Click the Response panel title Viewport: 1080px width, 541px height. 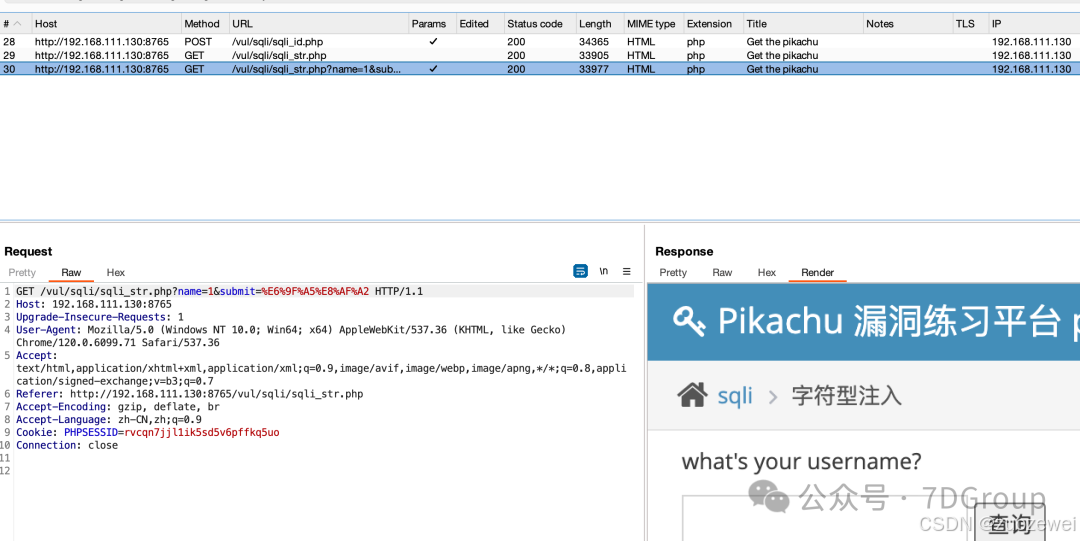(x=684, y=252)
